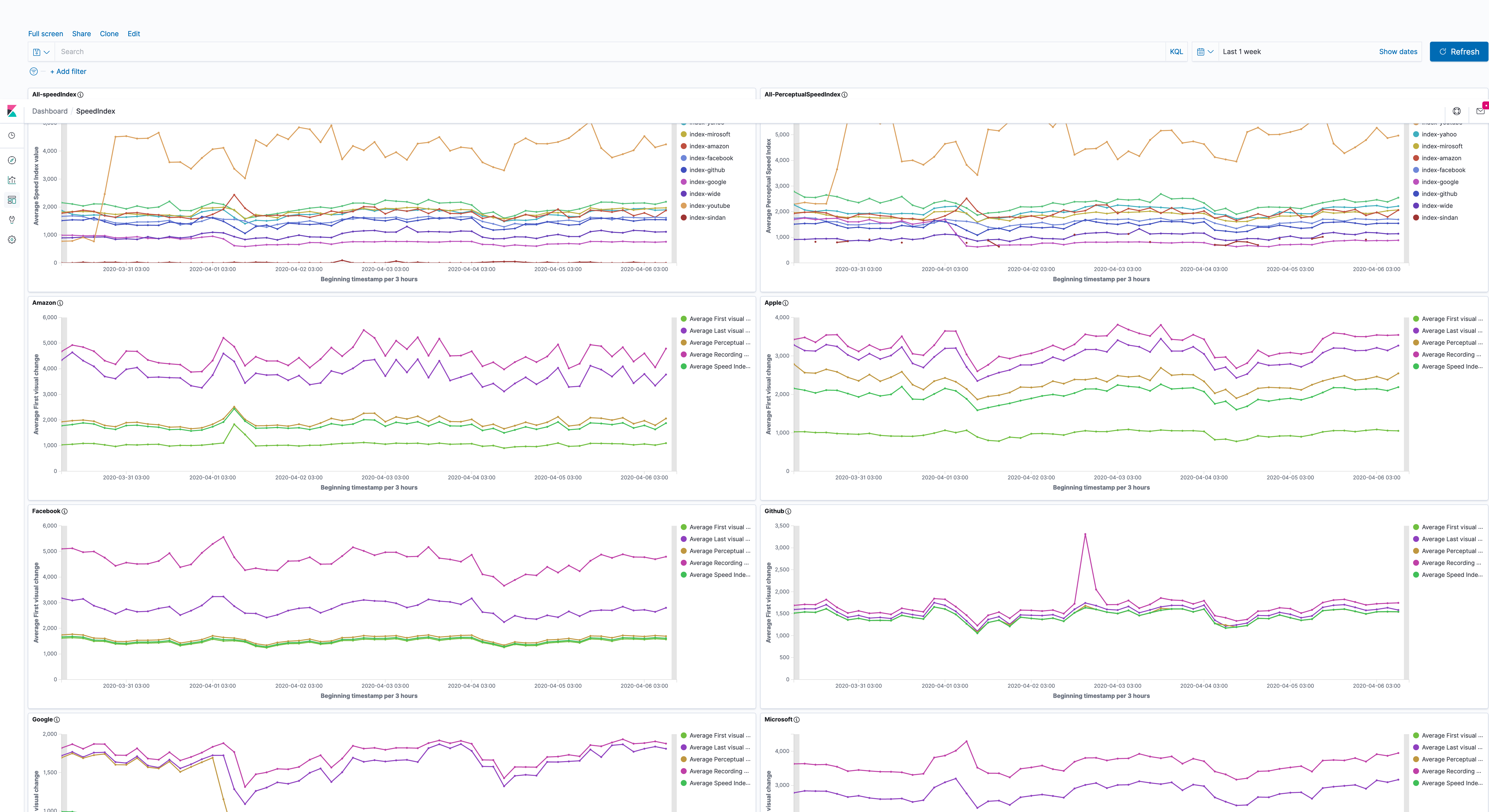Open Management gear in sidebar

pos(12,239)
